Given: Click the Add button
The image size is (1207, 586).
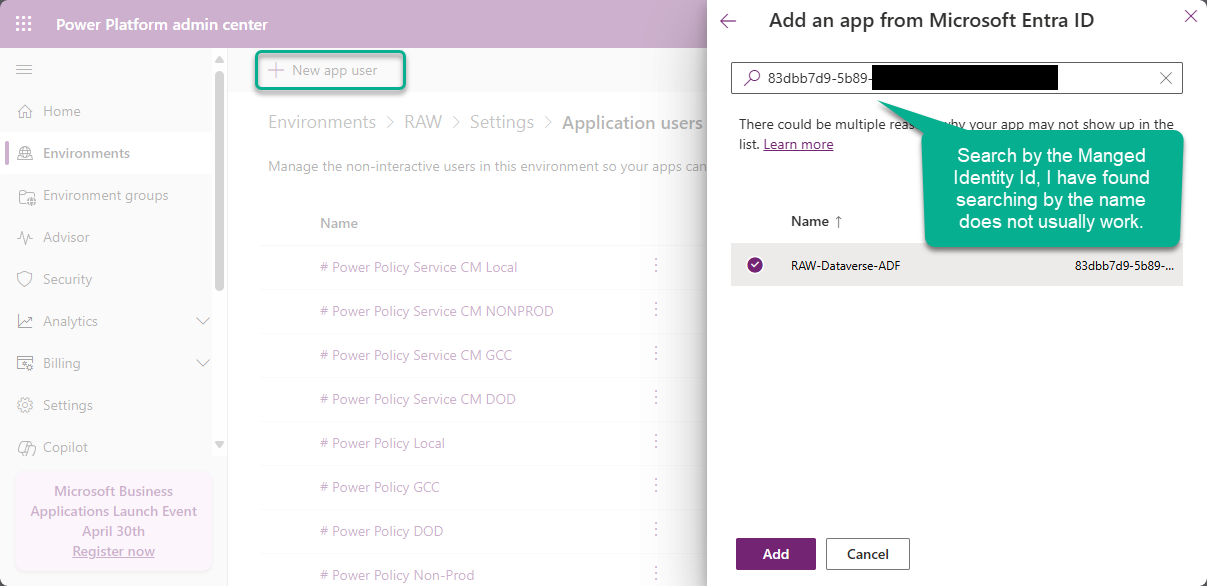Looking at the screenshot, I should click(x=776, y=554).
